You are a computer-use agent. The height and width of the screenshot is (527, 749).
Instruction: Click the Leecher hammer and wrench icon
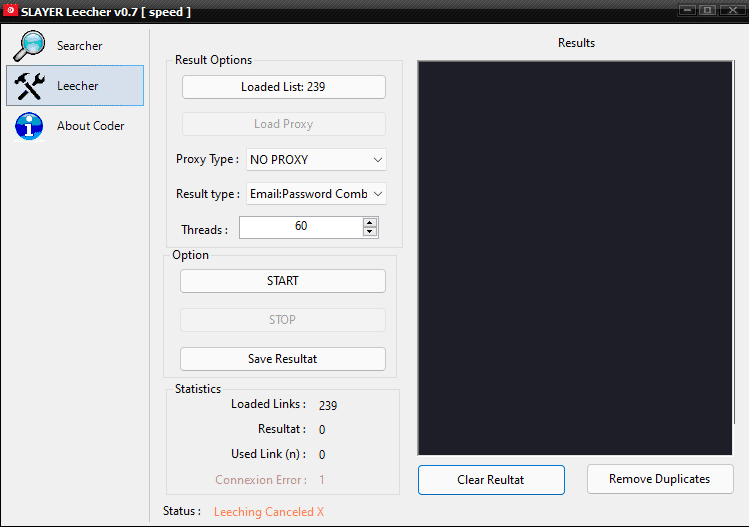(x=30, y=86)
